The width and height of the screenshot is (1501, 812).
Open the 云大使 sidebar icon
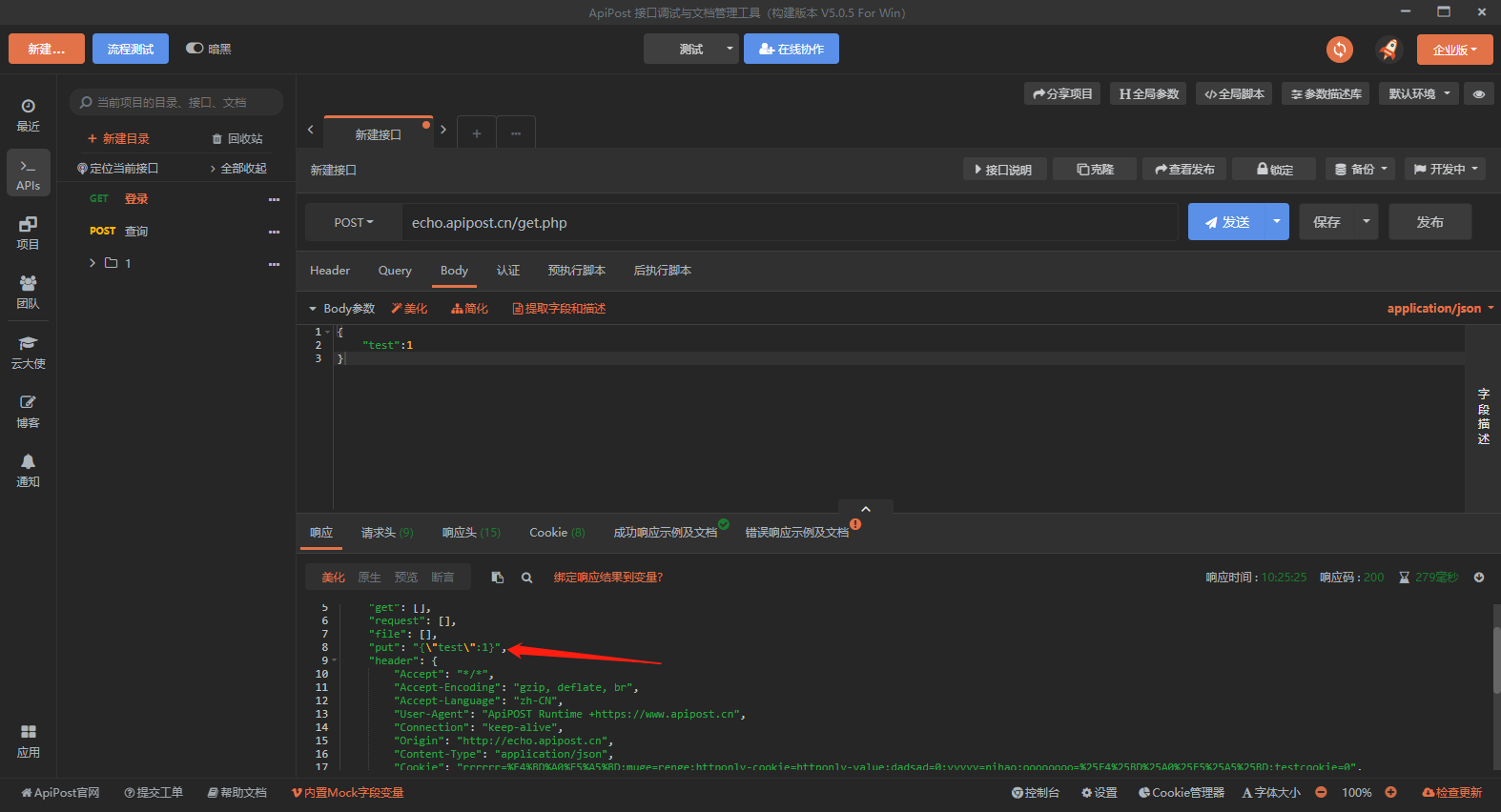[x=29, y=352]
